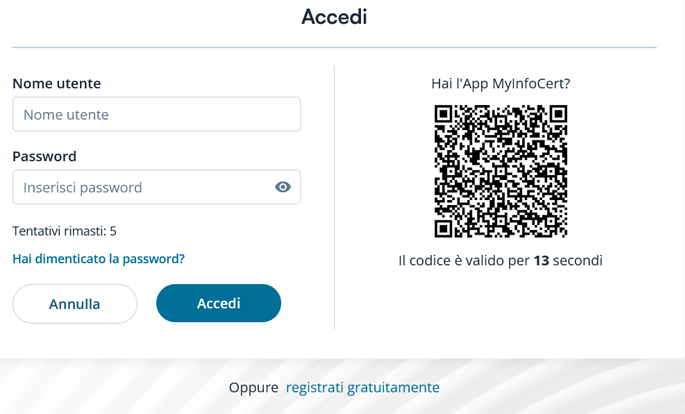Click the QR code validity countdown text
The width and height of the screenshot is (685, 414).
point(501,260)
